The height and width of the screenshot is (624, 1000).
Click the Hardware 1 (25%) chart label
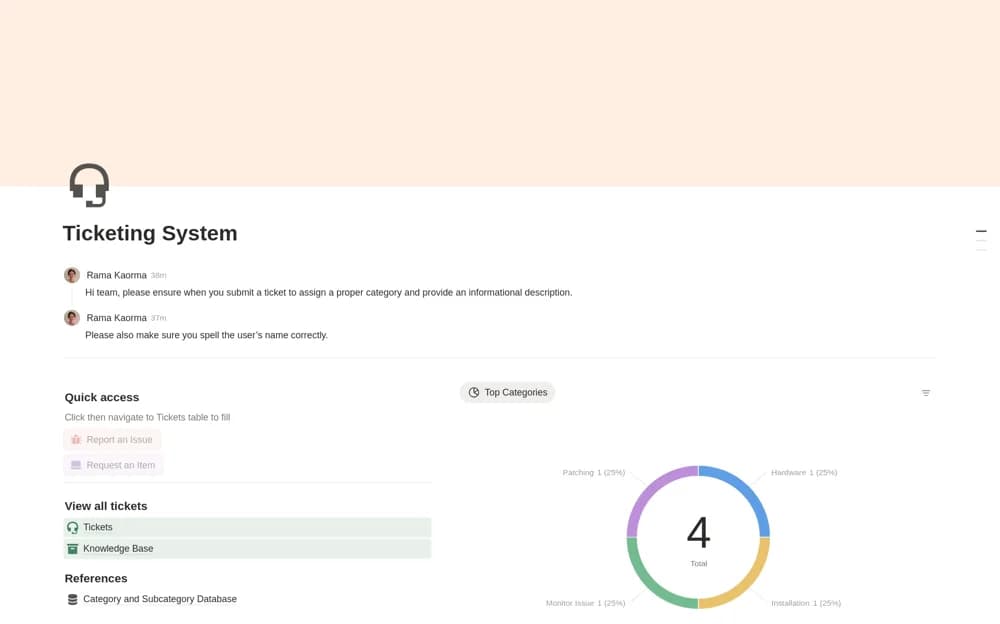pos(804,473)
